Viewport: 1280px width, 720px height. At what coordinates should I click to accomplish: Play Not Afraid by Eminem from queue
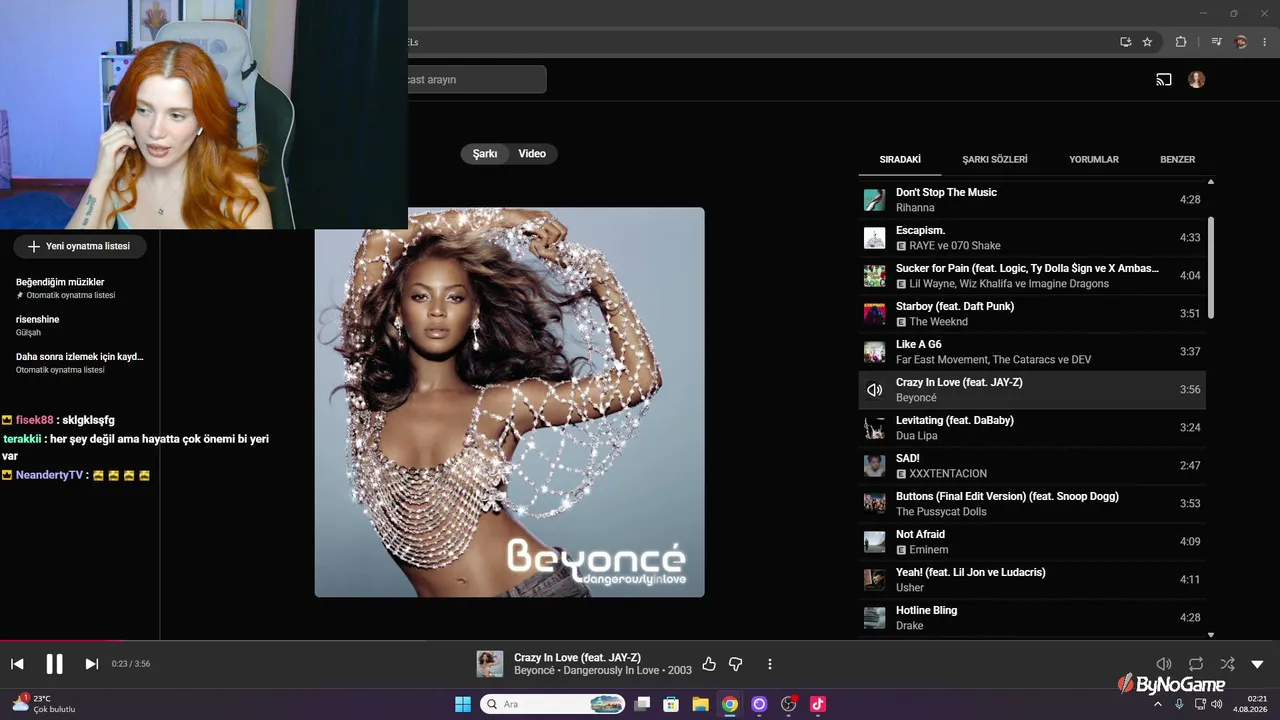click(x=1032, y=542)
